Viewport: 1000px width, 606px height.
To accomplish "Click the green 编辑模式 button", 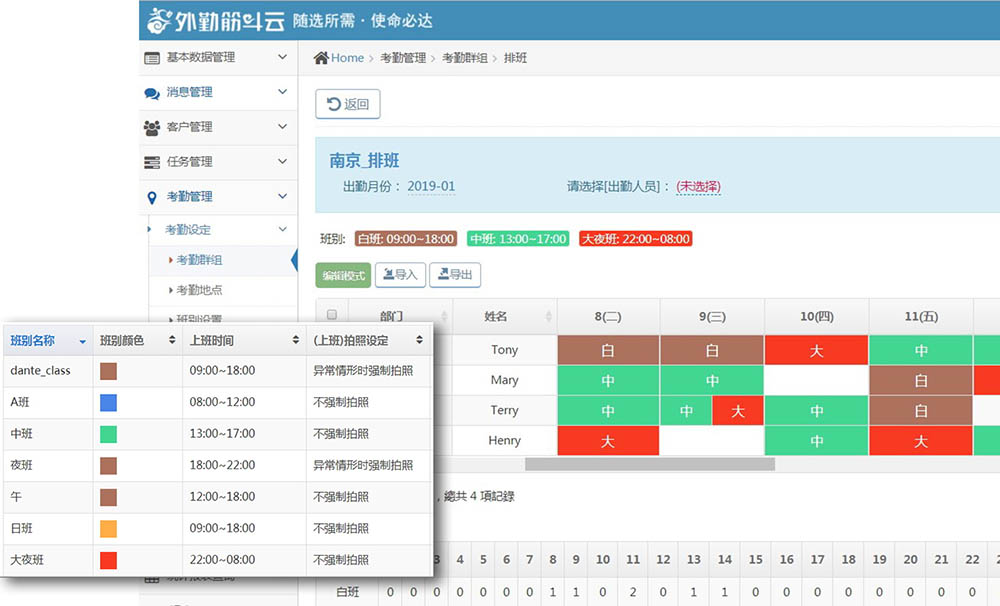I will 346,275.
